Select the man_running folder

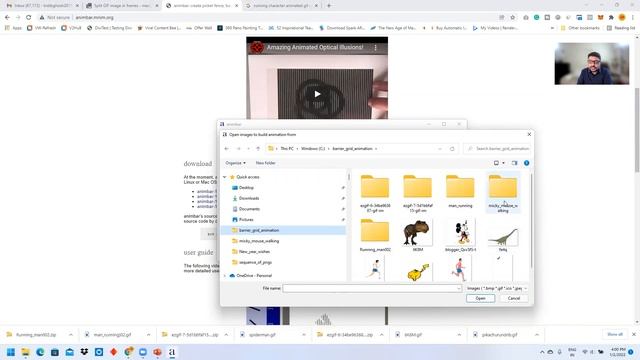click(460, 191)
